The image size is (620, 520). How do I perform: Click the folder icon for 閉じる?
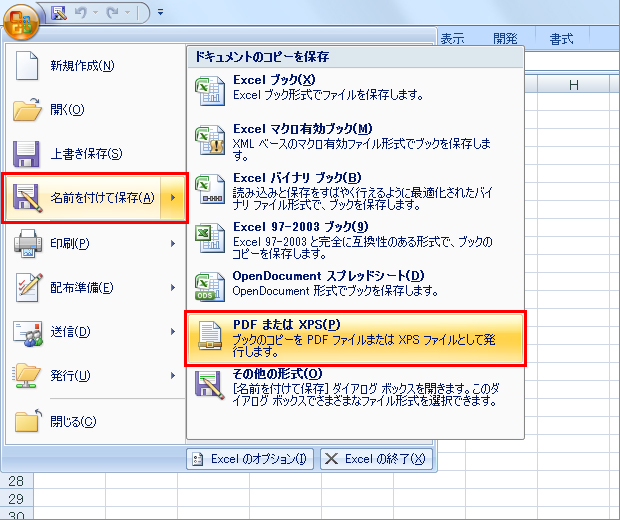[x=28, y=420]
